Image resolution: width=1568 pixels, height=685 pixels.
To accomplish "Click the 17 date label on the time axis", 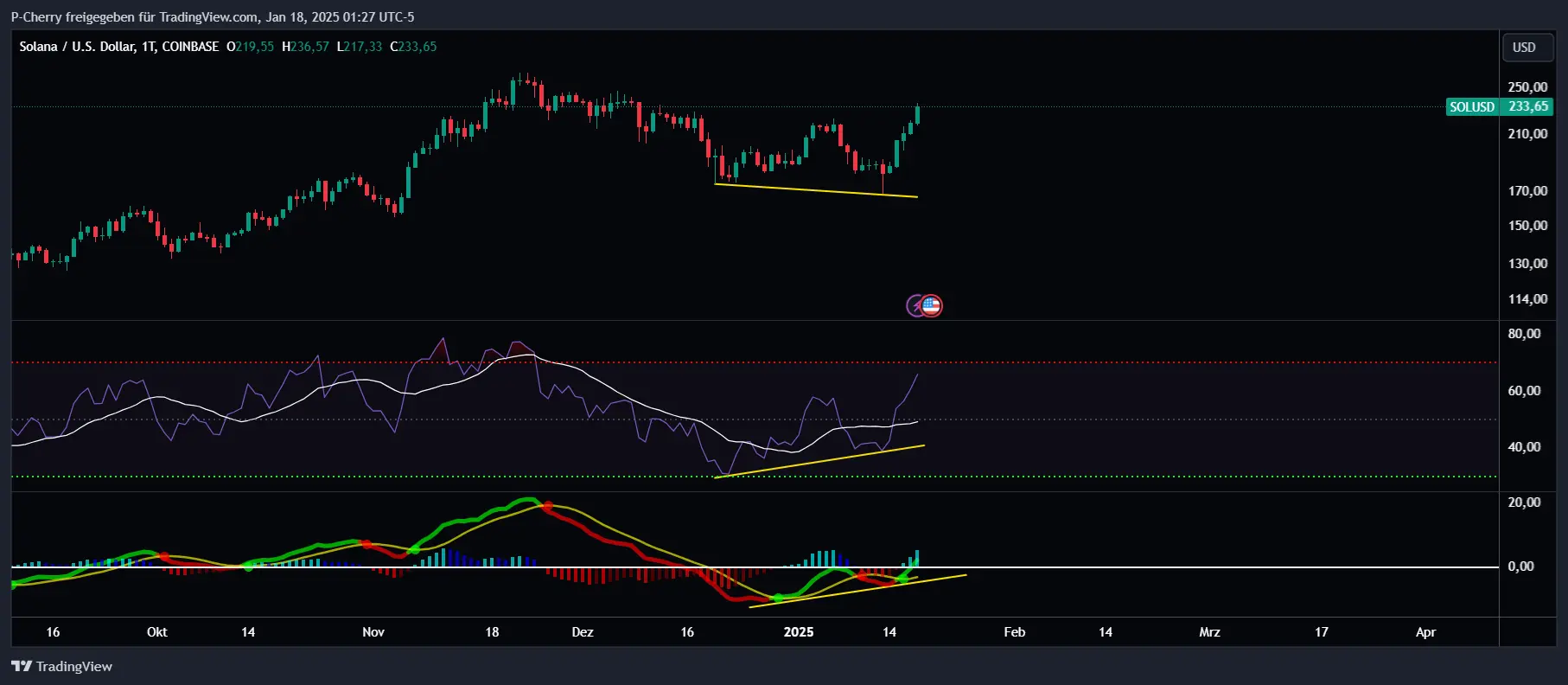I will click(1322, 632).
